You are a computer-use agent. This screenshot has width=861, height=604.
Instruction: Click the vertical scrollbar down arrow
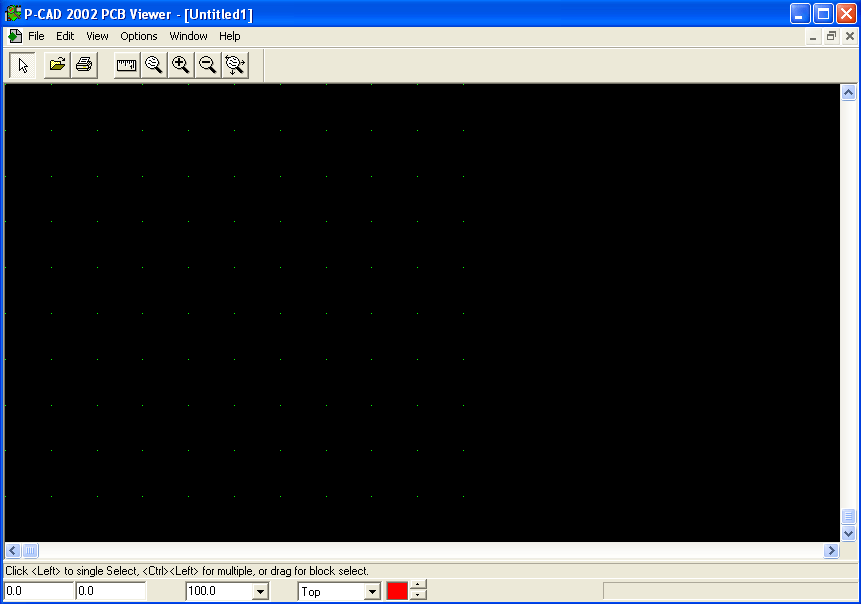pyautogui.click(x=848, y=533)
